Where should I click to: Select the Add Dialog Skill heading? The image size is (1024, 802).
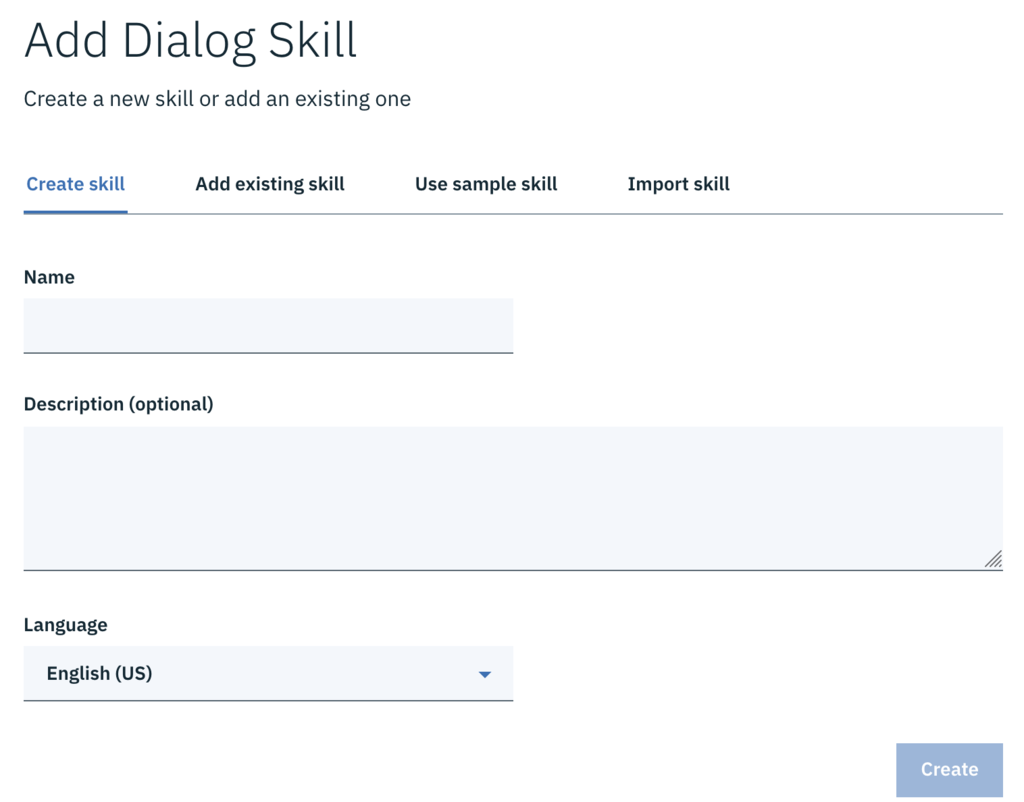coord(191,41)
